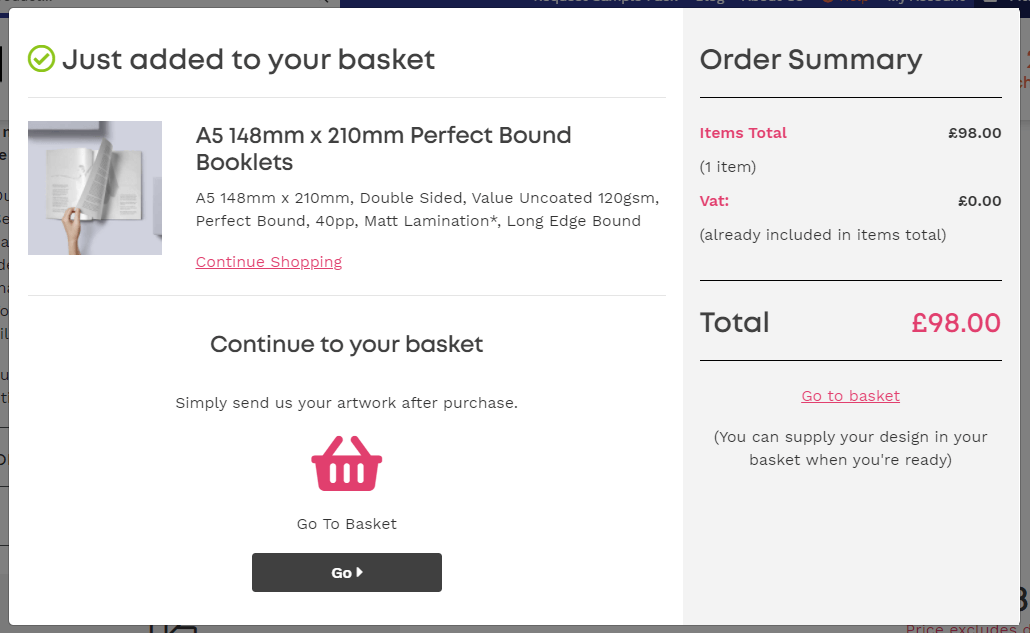Click the green checkmark confirmation icon
This screenshot has height=633, width=1030.
point(40,60)
